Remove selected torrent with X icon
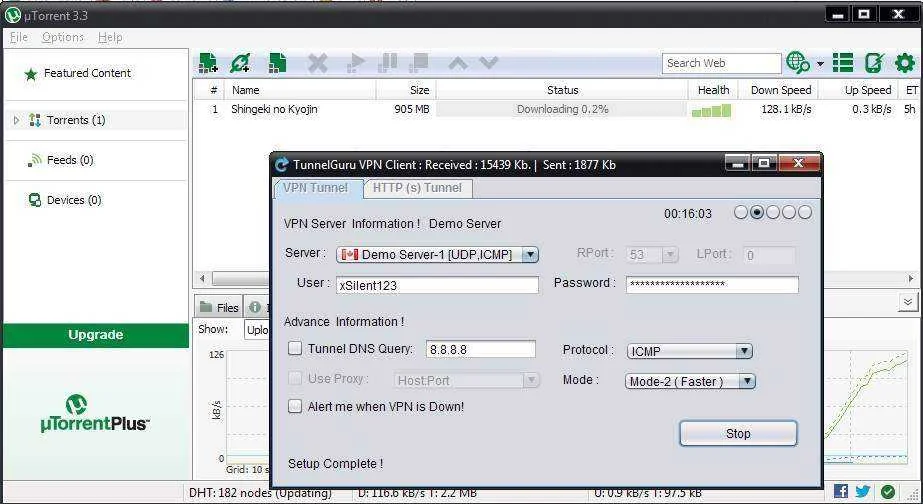 tap(317, 63)
